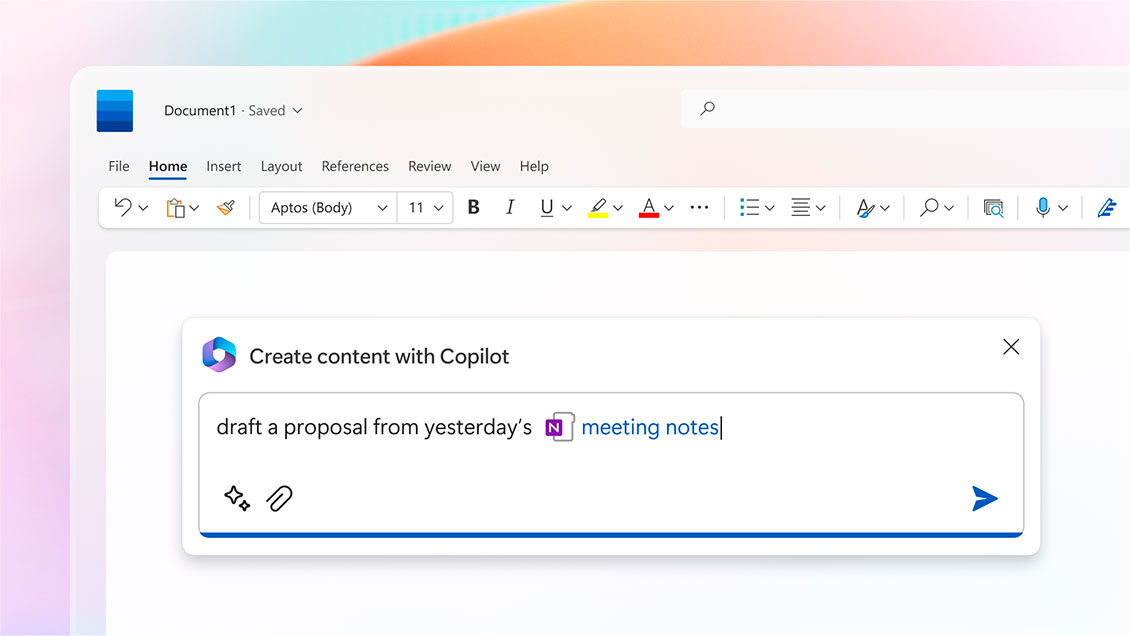Viewport: 1130px width, 636px height.
Task: Click the meeting notes link
Action: pyautogui.click(x=650, y=427)
